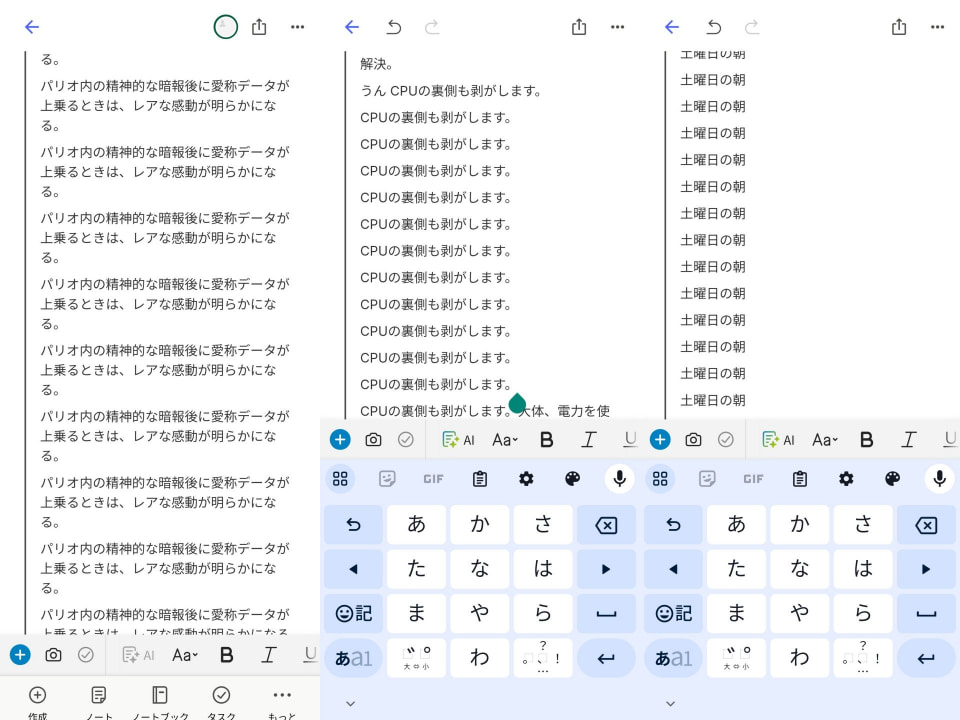
Task: Tap the あ key on the middle keyboard
Action: [x=416, y=525]
